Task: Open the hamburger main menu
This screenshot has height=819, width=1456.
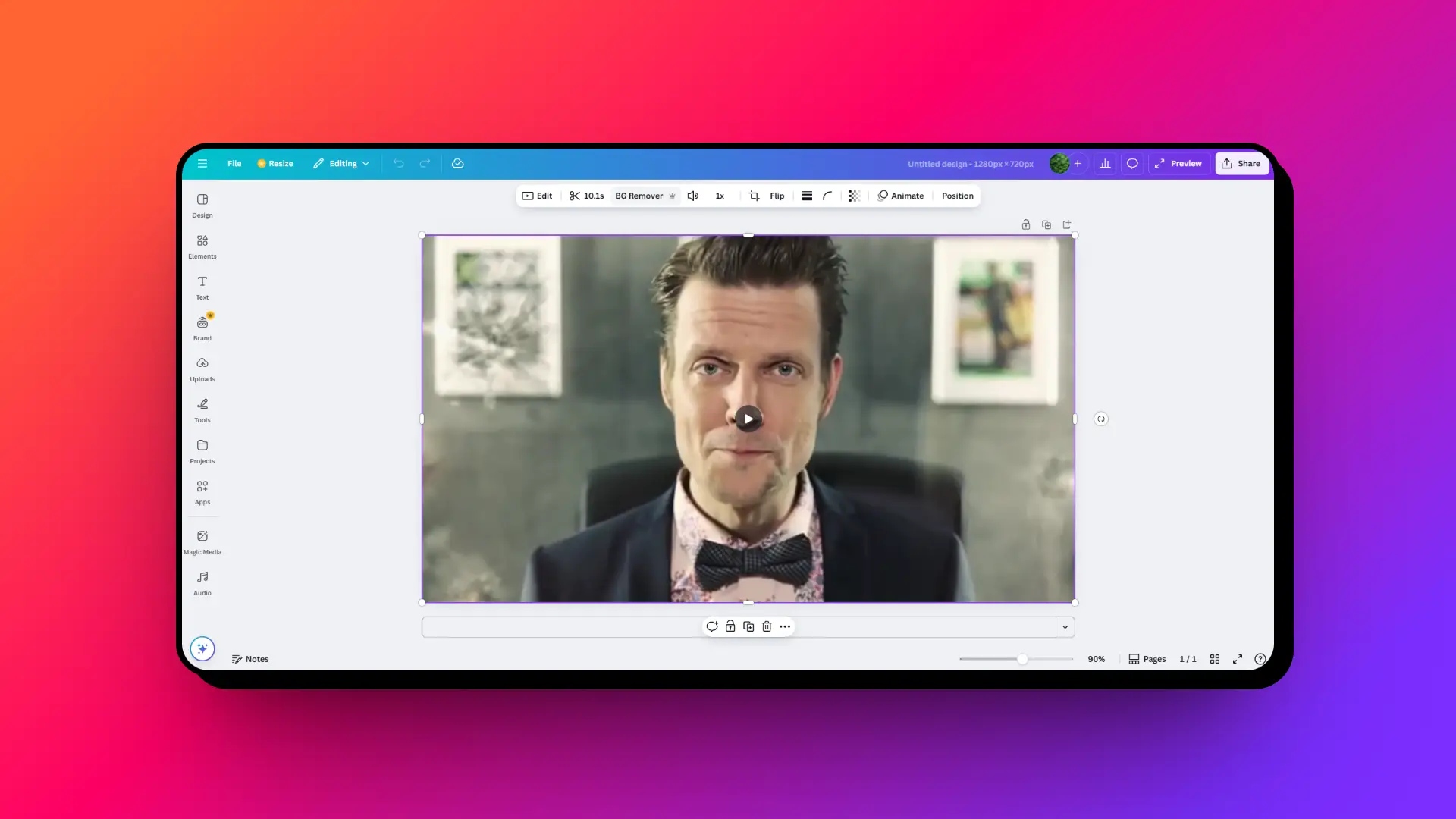Action: coord(202,163)
